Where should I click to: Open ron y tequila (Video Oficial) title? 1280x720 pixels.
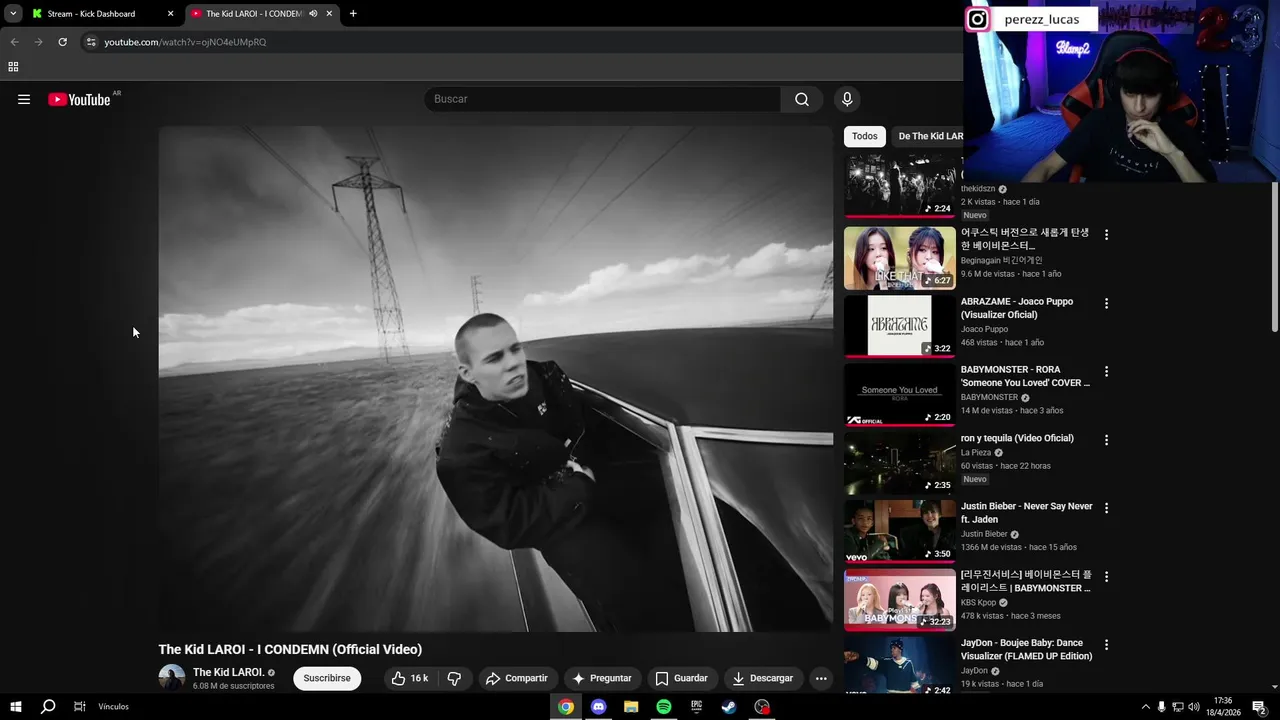(x=1017, y=438)
